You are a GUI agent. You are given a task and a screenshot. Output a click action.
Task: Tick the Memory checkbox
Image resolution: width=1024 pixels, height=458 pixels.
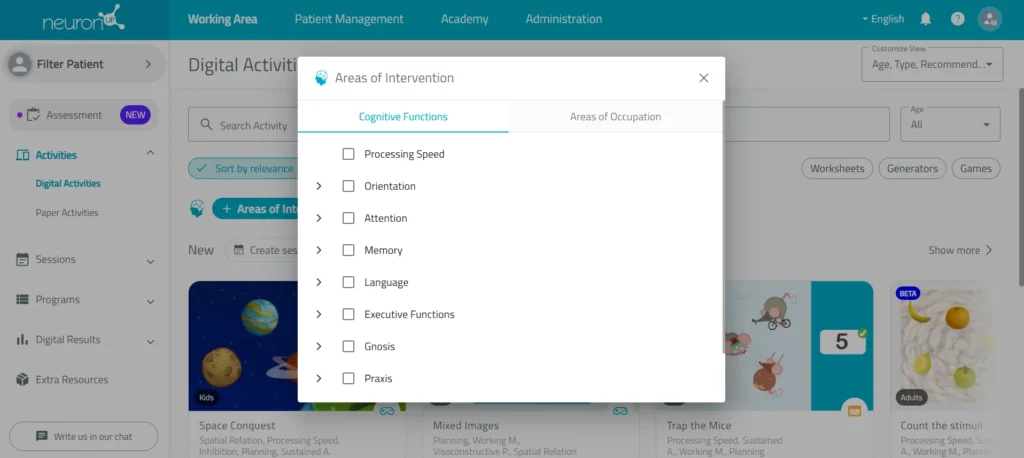tap(349, 250)
